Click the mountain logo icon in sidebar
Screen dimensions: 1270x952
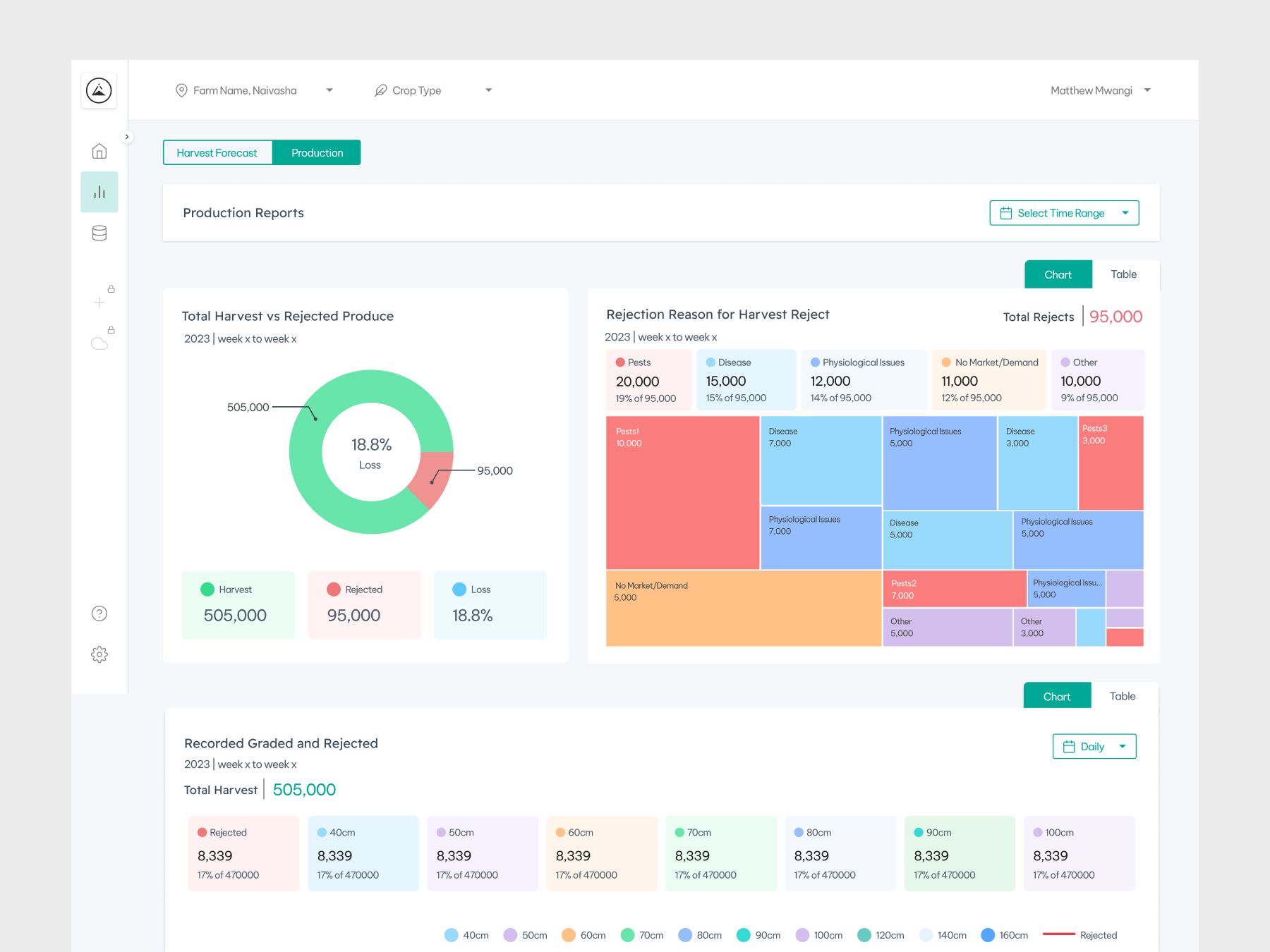[99, 90]
